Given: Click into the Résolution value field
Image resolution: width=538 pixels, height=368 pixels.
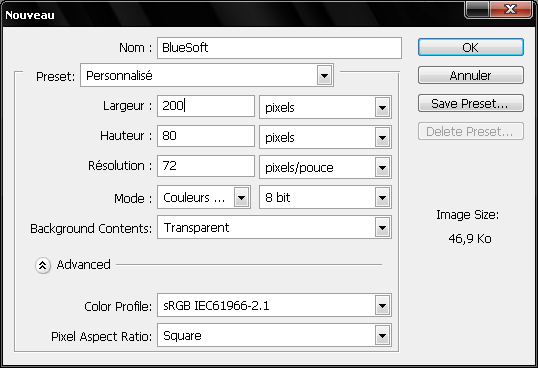Looking at the screenshot, I should [x=206, y=166].
